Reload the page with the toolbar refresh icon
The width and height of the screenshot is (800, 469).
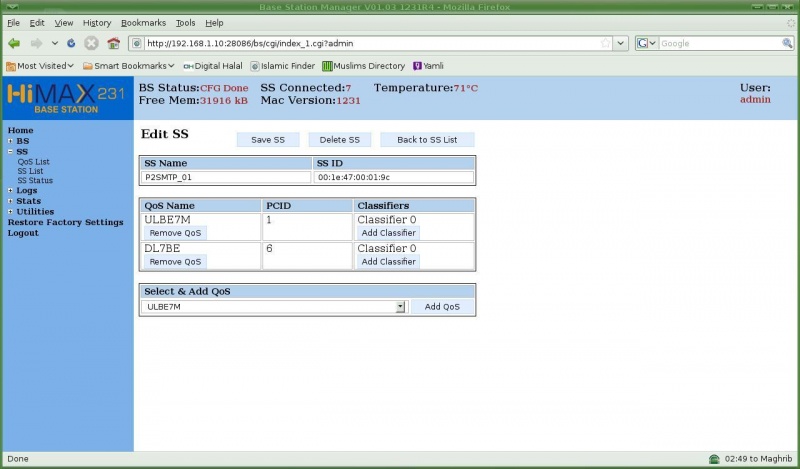pos(71,43)
